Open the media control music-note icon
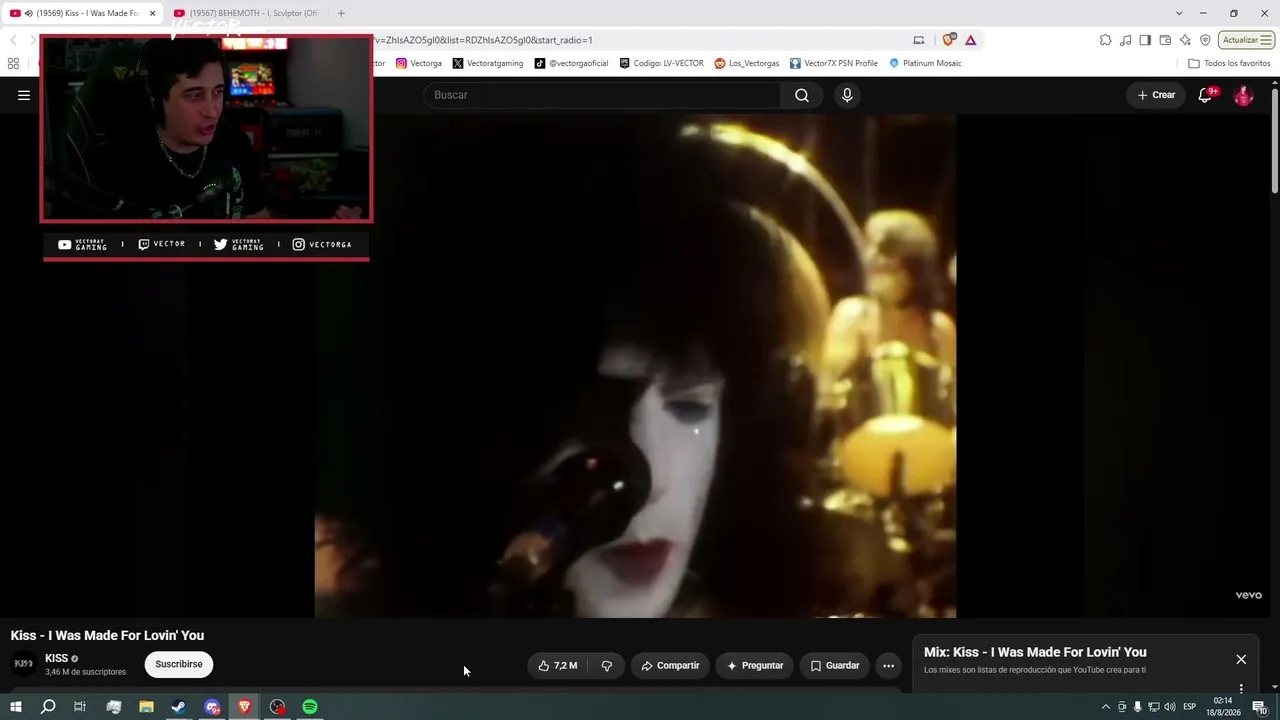The width and height of the screenshot is (1280, 720). click(x=1126, y=40)
